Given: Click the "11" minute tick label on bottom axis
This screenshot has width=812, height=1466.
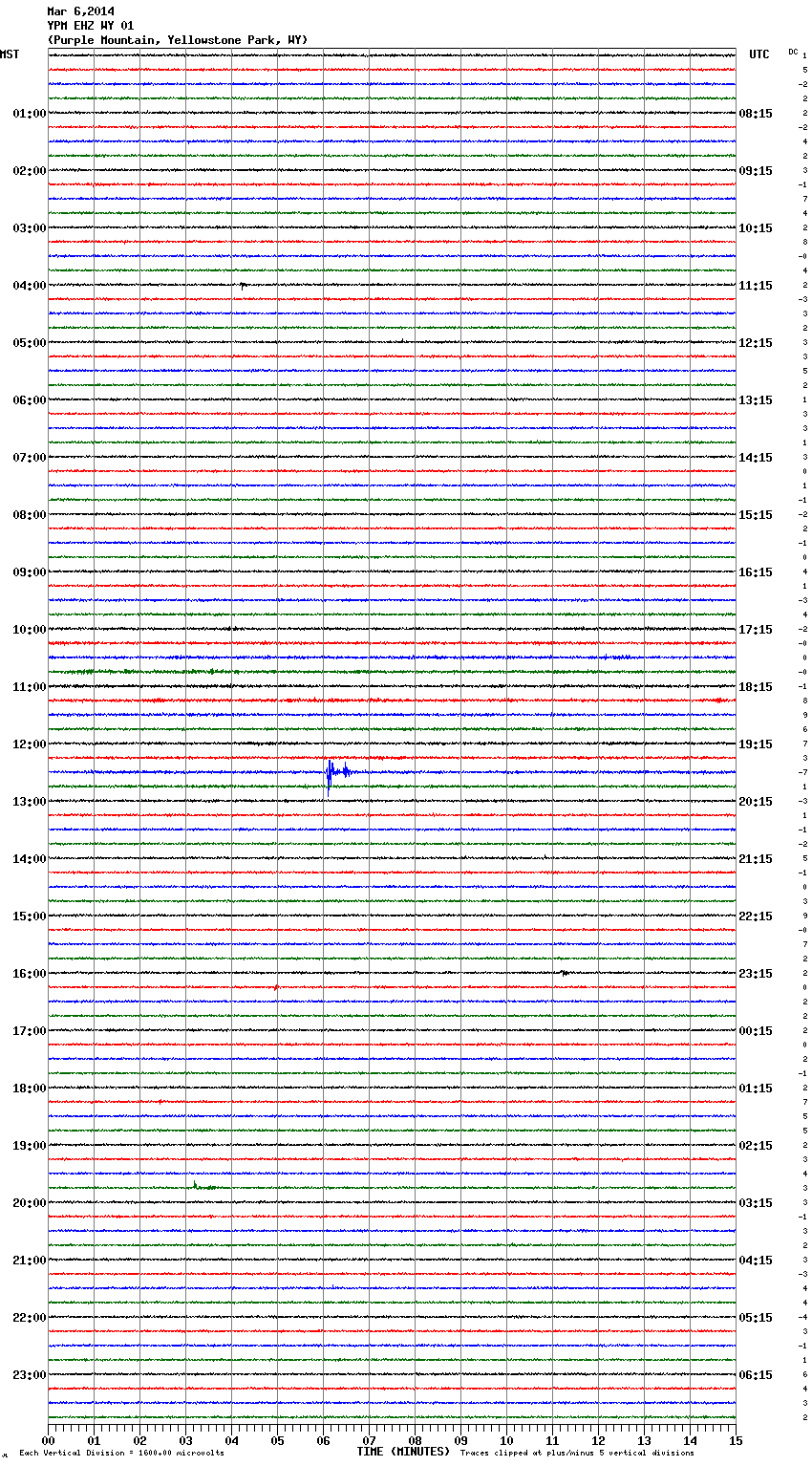Looking at the screenshot, I should (x=552, y=1440).
